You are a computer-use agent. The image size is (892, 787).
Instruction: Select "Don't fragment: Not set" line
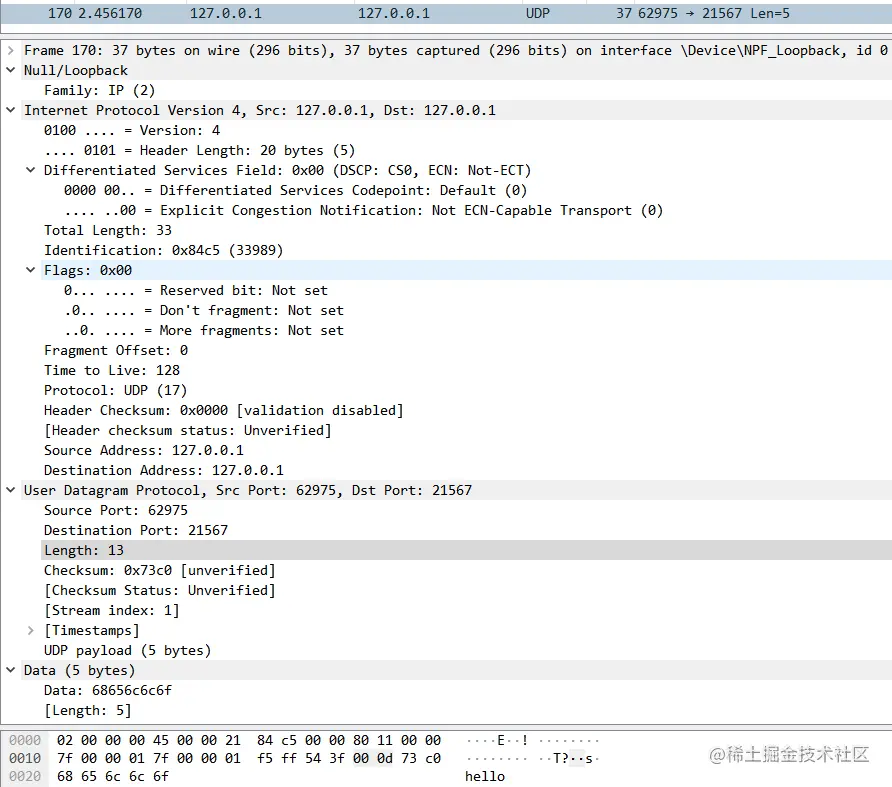click(204, 311)
